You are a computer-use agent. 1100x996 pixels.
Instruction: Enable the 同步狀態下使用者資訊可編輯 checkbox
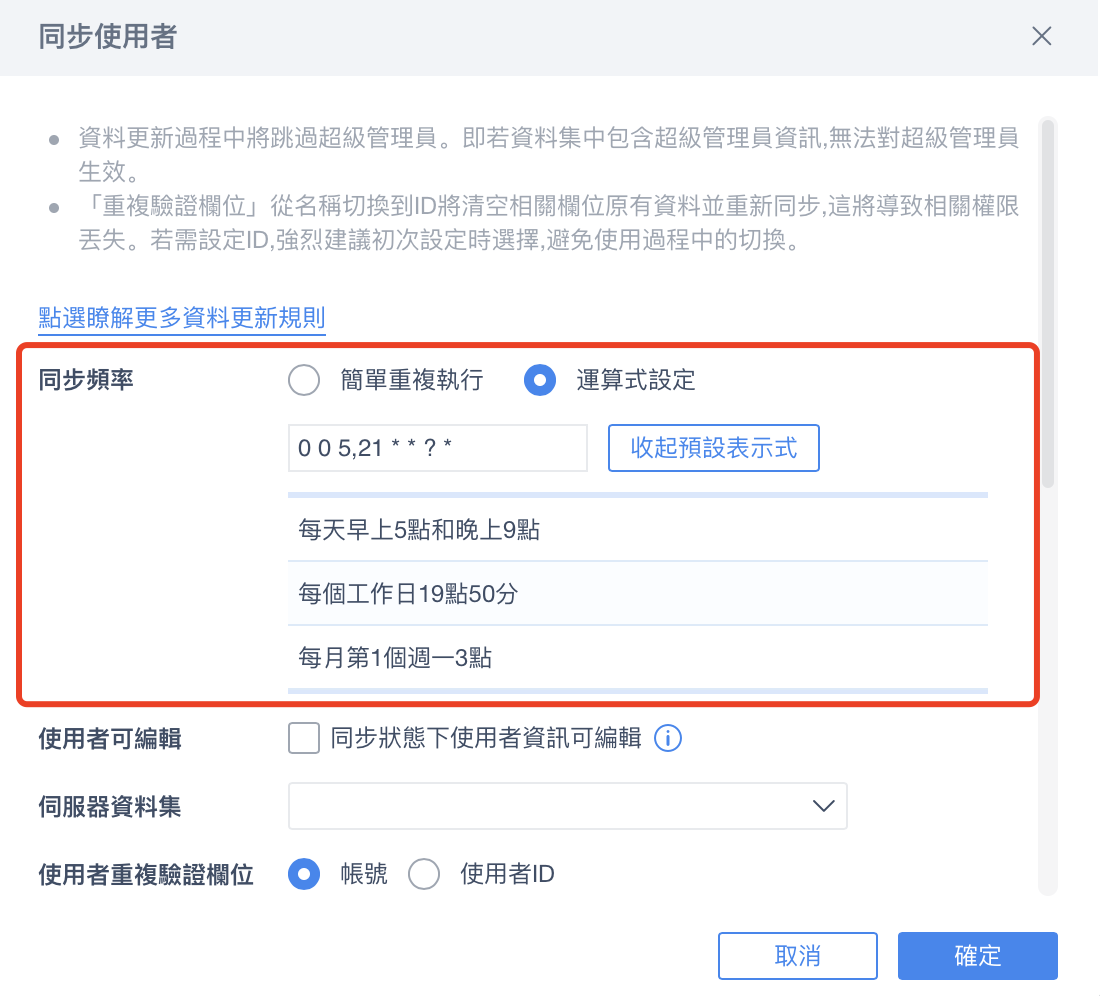click(x=304, y=738)
